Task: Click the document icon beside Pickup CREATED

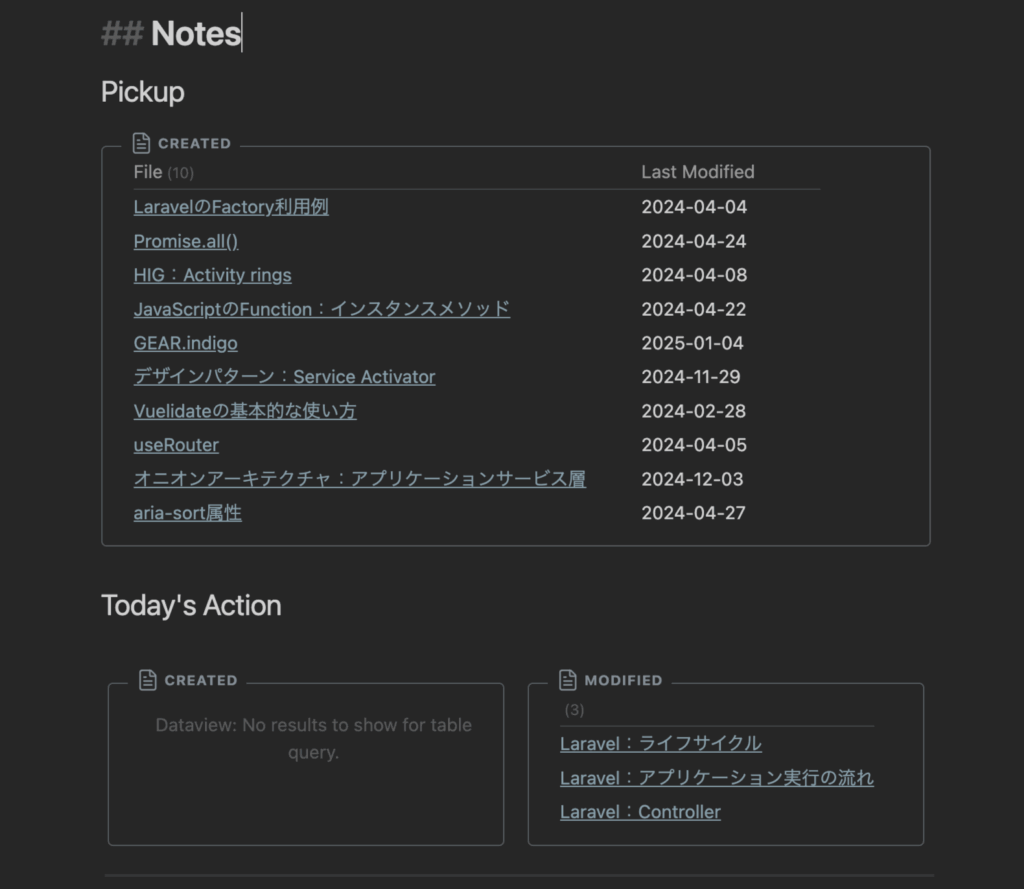Action: (142, 143)
